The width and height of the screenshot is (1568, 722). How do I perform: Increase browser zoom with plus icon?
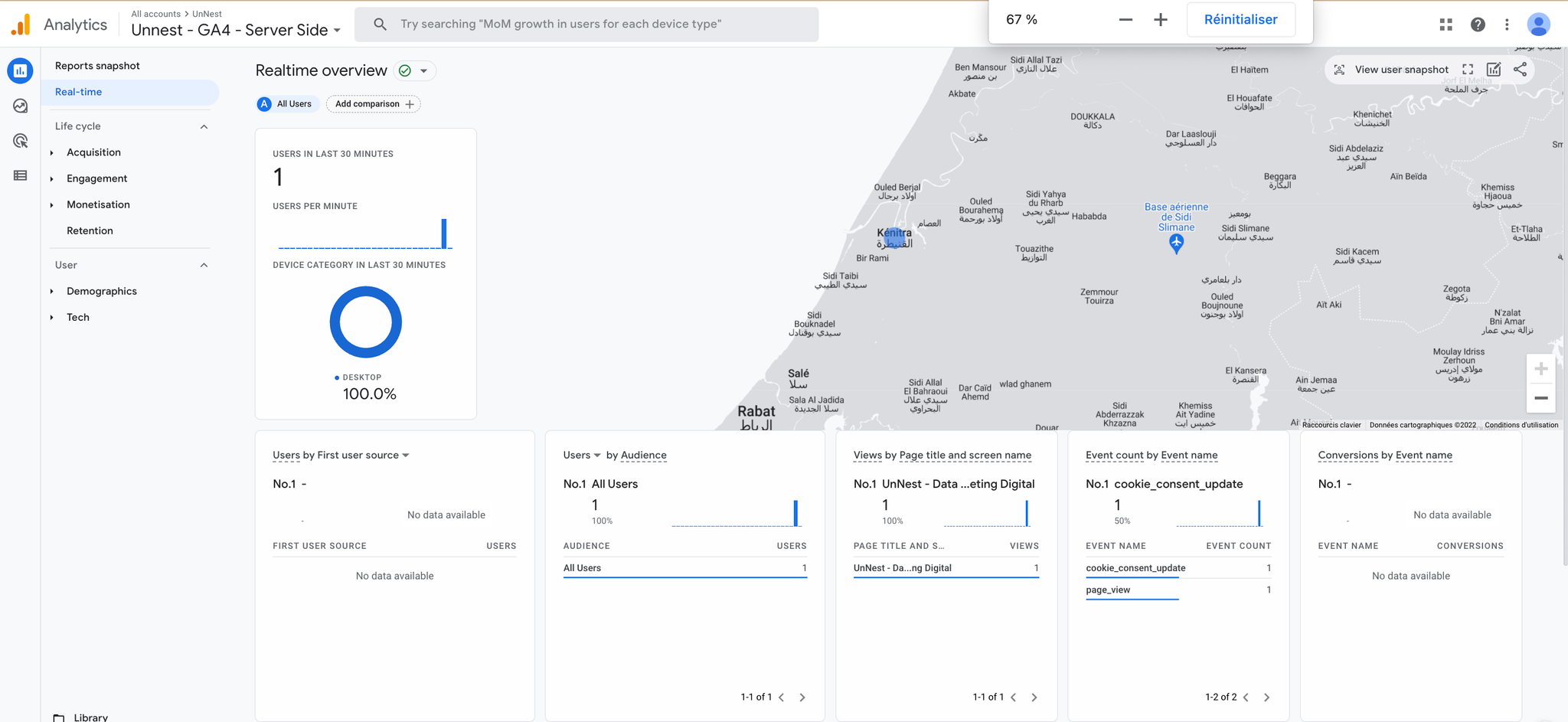(1161, 20)
